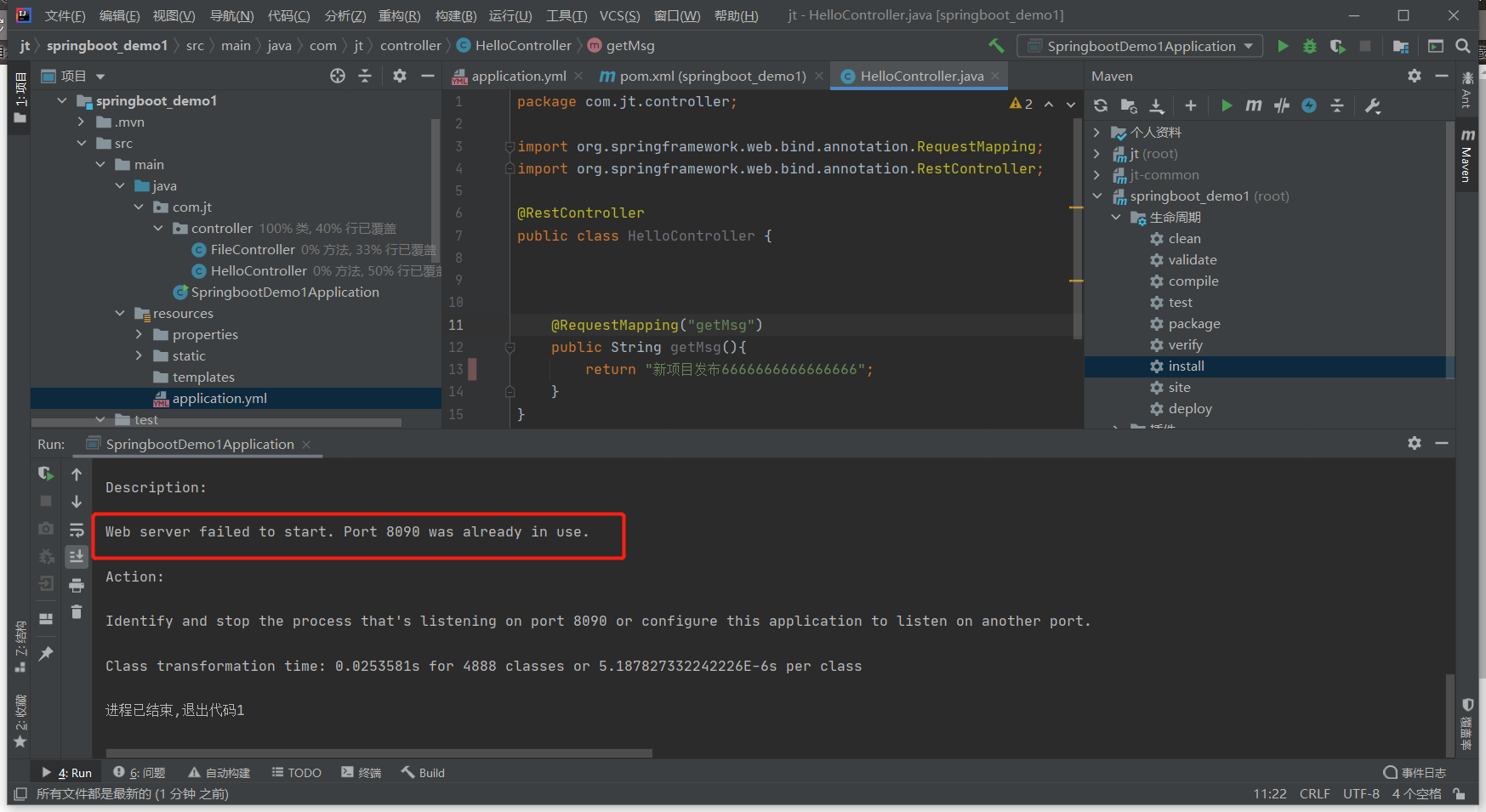Open Maven panel gear options
Viewport: 1486px width, 812px height.
[x=1415, y=76]
